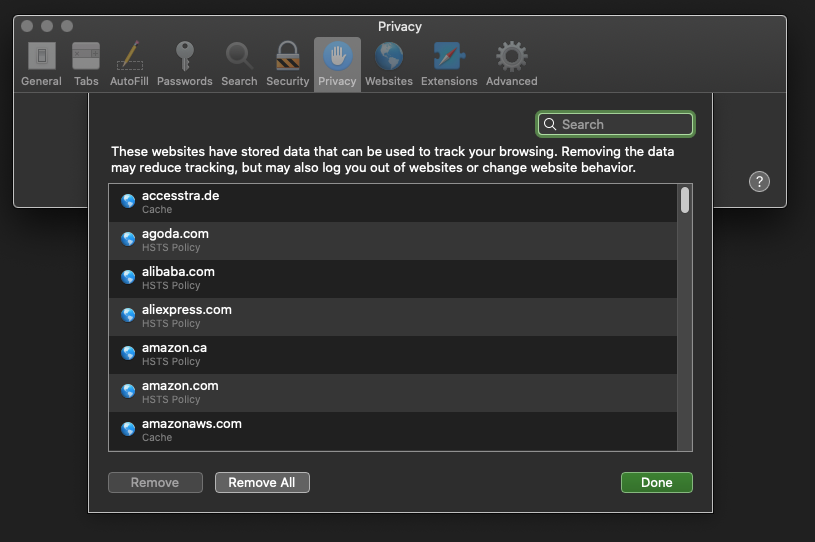
Task: Open the Advanced preferences pane
Action: (x=511, y=64)
